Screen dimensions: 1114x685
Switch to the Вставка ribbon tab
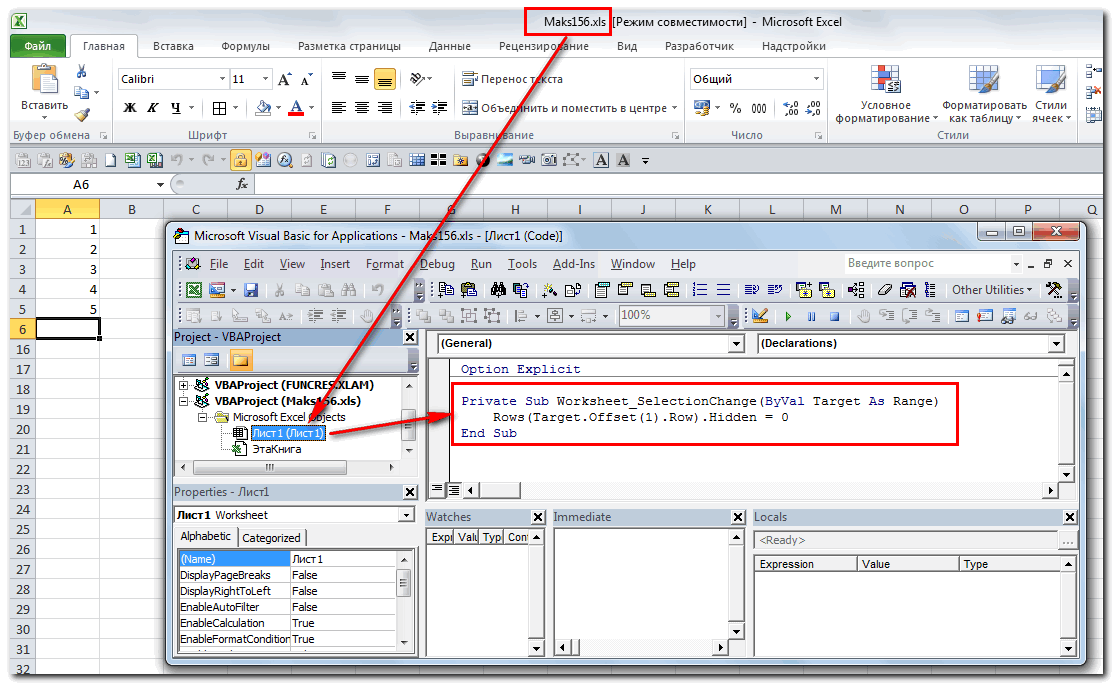[x=173, y=46]
